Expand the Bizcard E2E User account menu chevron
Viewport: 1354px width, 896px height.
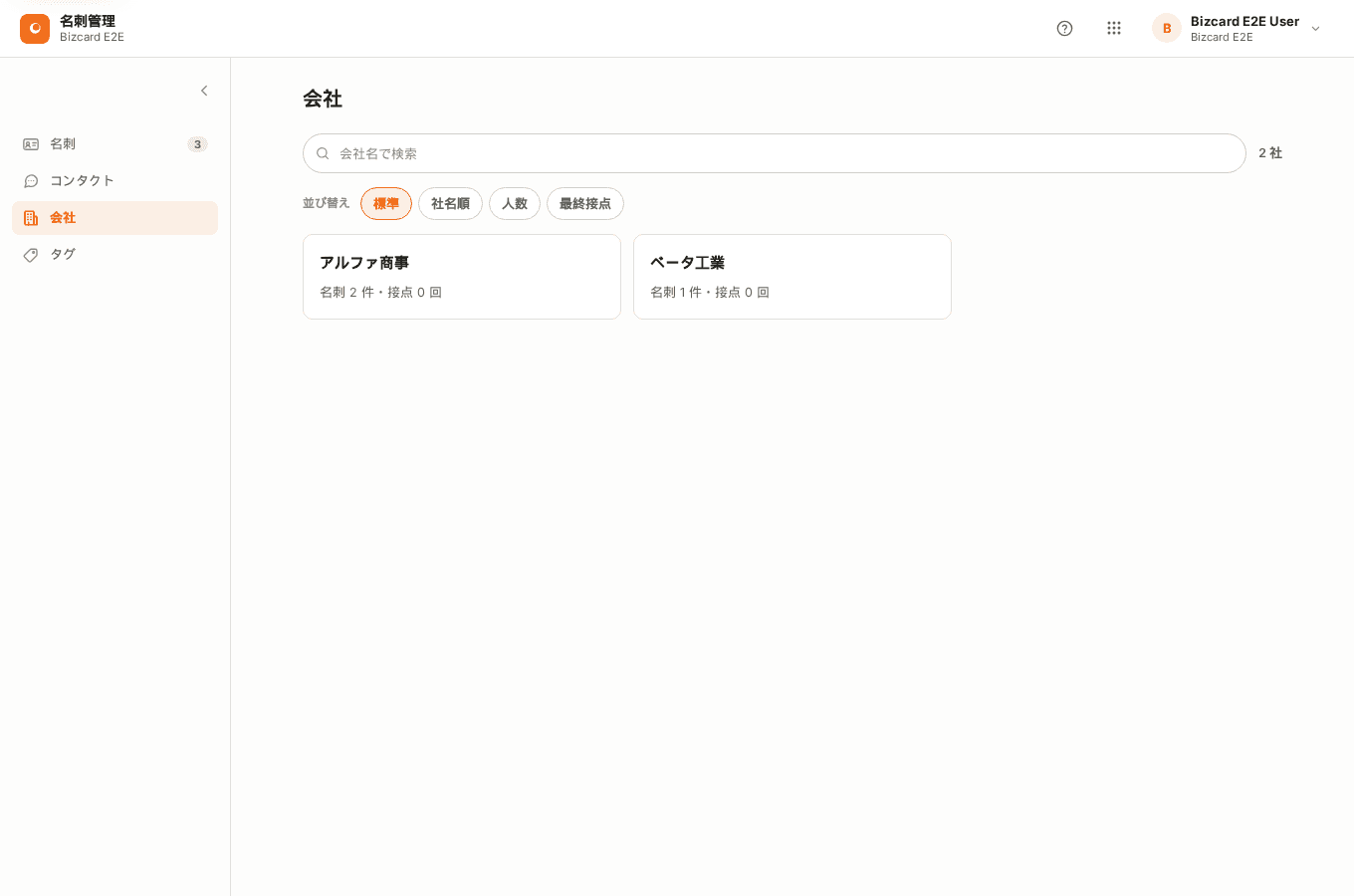pyautogui.click(x=1315, y=29)
